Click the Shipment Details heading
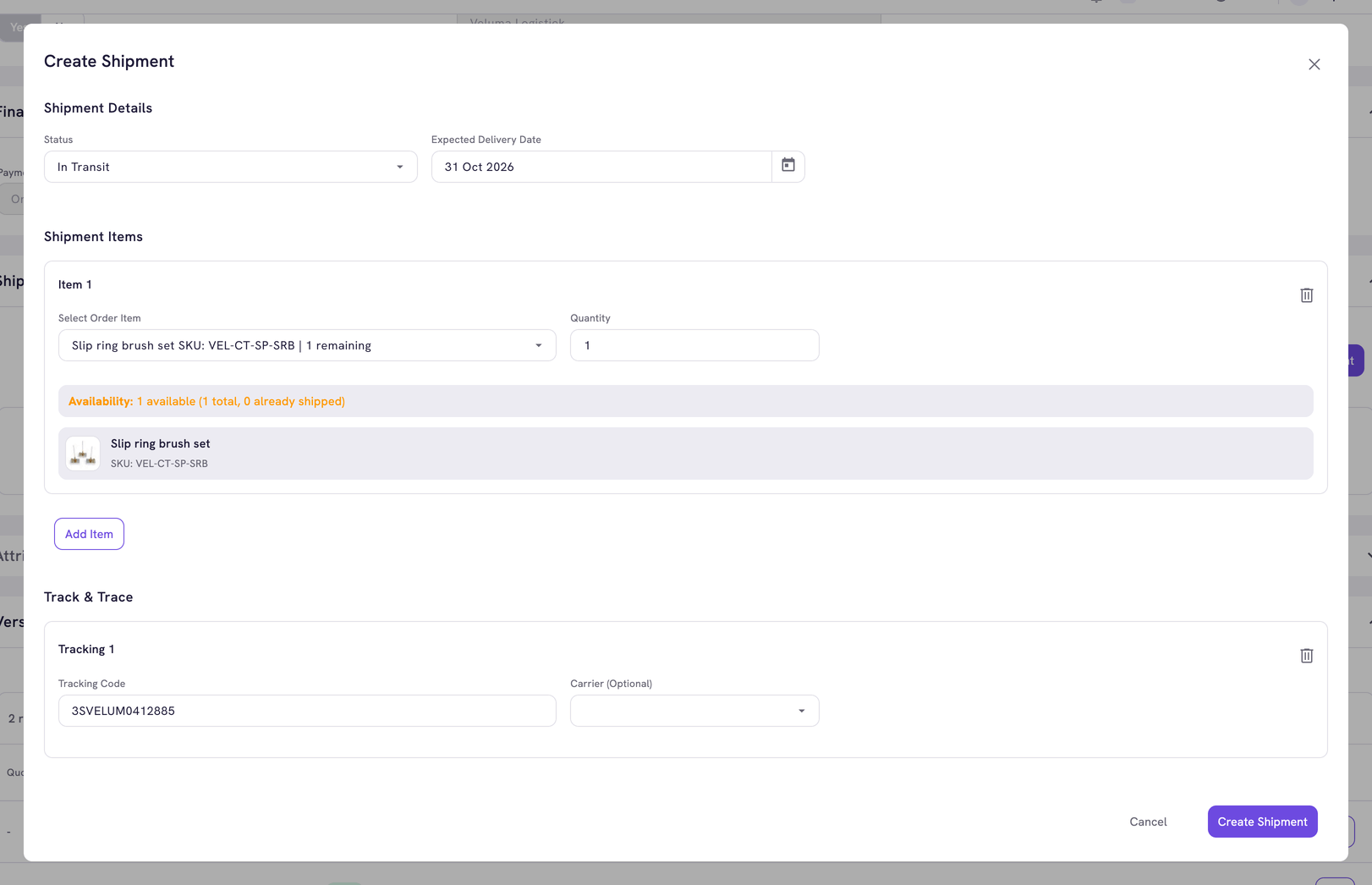The height and width of the screenshot is (885, 1372). click(x=98, y=108)
